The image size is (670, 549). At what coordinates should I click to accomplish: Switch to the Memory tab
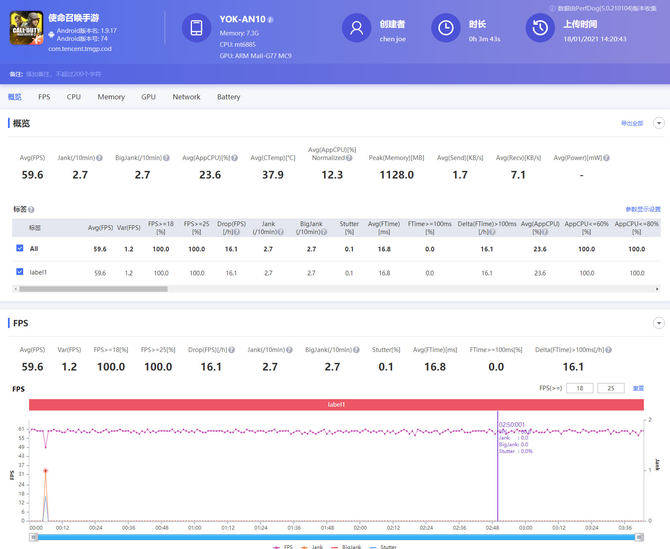point(111,97)
